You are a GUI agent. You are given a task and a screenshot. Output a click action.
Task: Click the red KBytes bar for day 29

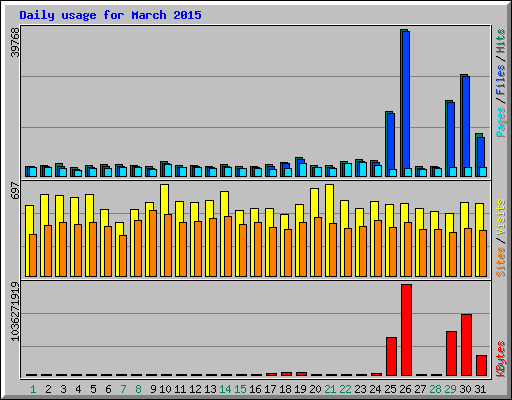[451, 353]
